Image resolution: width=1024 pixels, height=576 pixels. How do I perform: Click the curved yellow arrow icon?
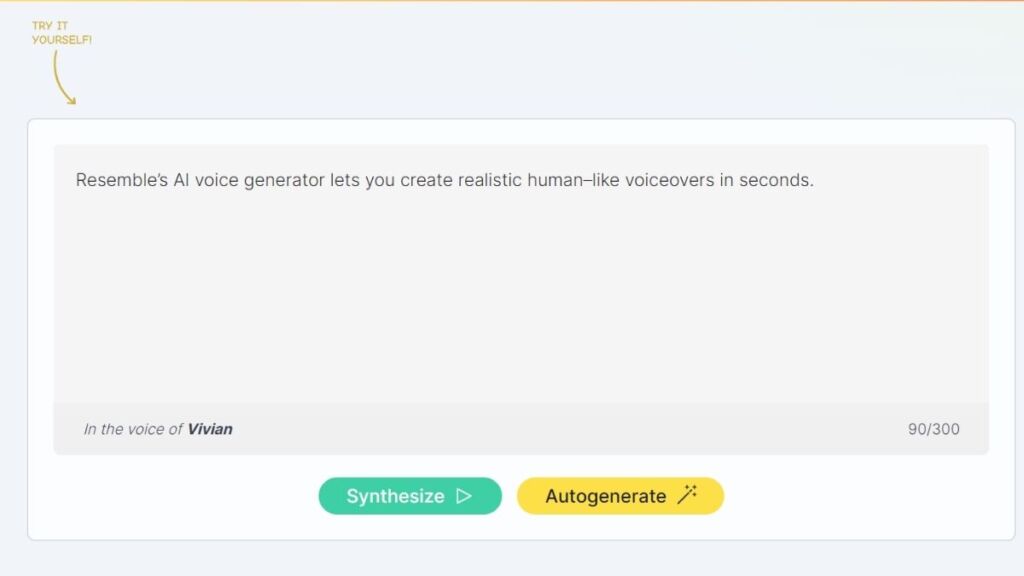pos(63,78)
